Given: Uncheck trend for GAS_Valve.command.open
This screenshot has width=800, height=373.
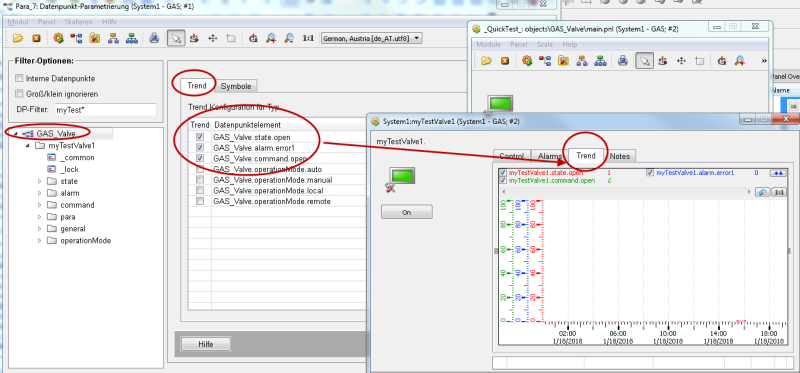Looking at the screenshot, I should click(200, 158).
